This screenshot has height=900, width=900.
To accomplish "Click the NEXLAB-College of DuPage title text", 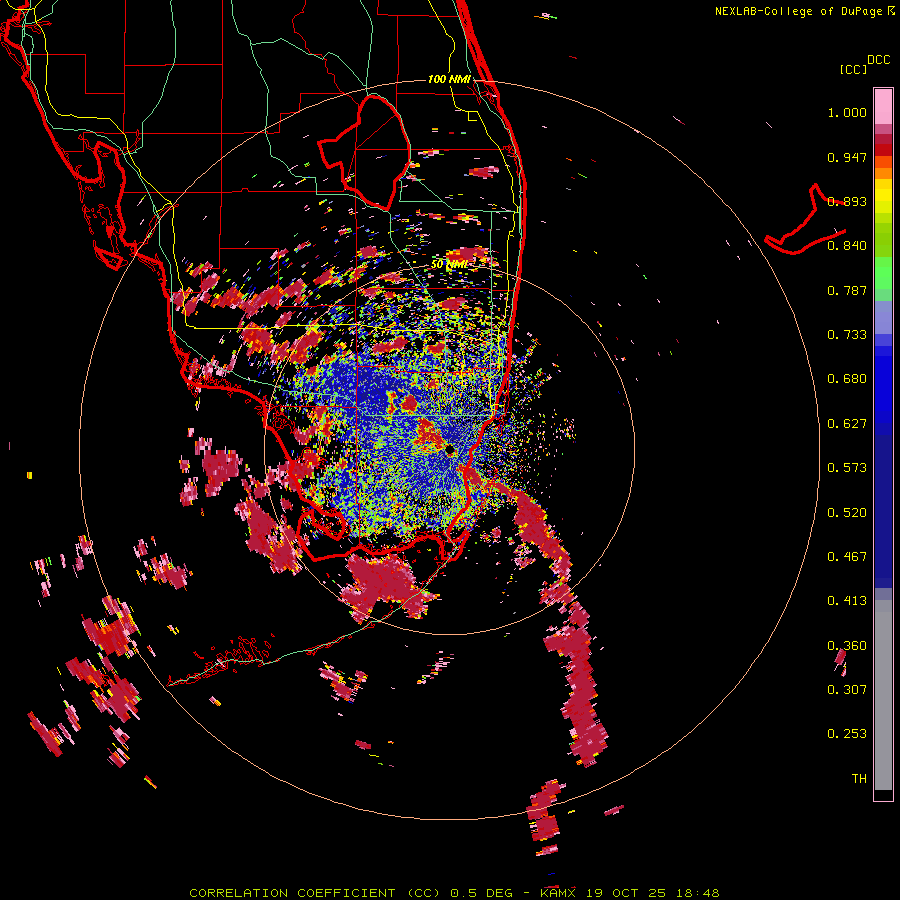I will point(804,11).
